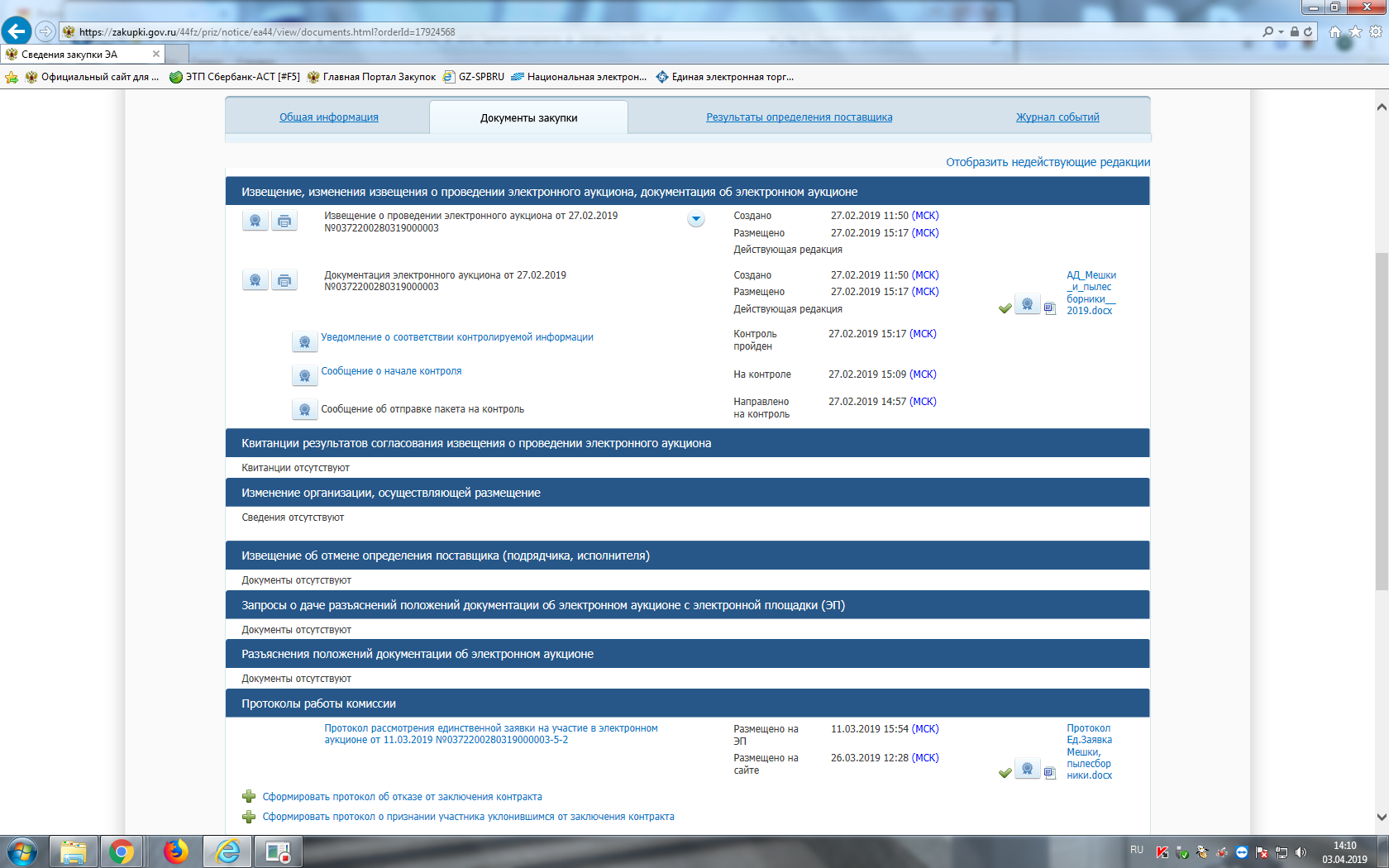Click Сформировать протокол о признании участника уклонившимся
Screen dimensions: 1389x868
click(x=468, y=817)
